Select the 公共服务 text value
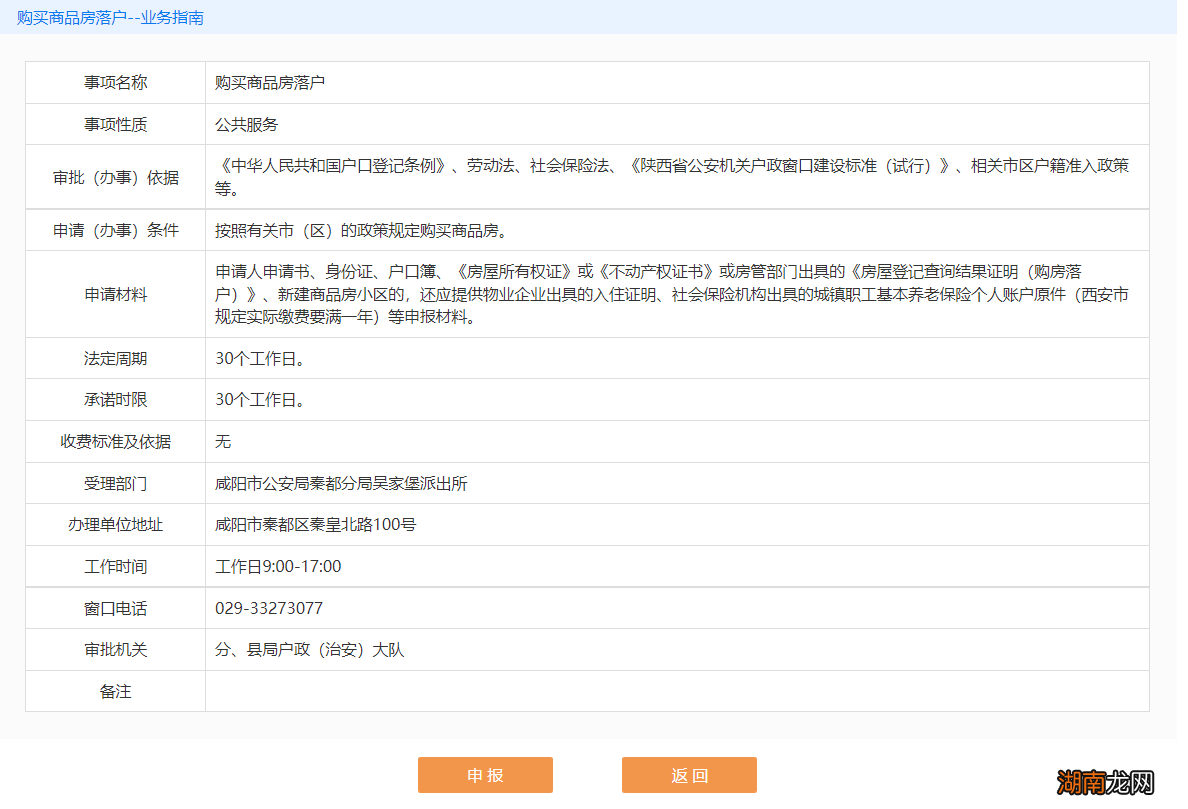The width and height of the screenshot is (1188, 809). pos(235,124)
